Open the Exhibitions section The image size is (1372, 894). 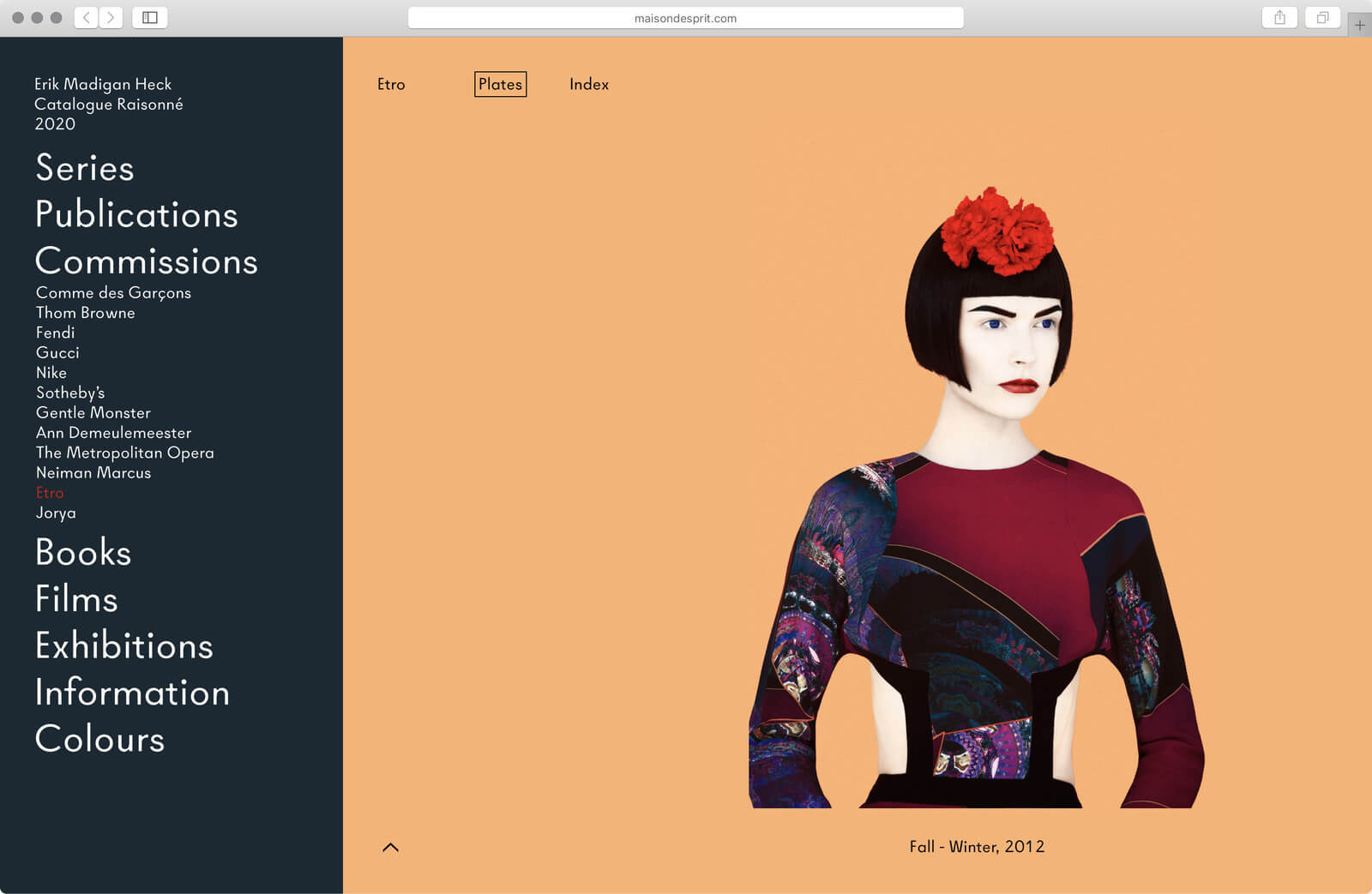coord(124,645)
